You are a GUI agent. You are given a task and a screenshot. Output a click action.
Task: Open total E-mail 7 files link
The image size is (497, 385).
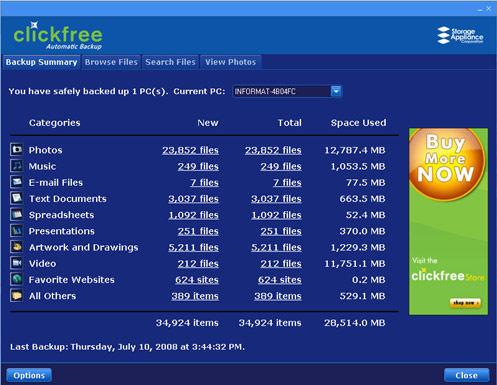[x=287, y=183]
